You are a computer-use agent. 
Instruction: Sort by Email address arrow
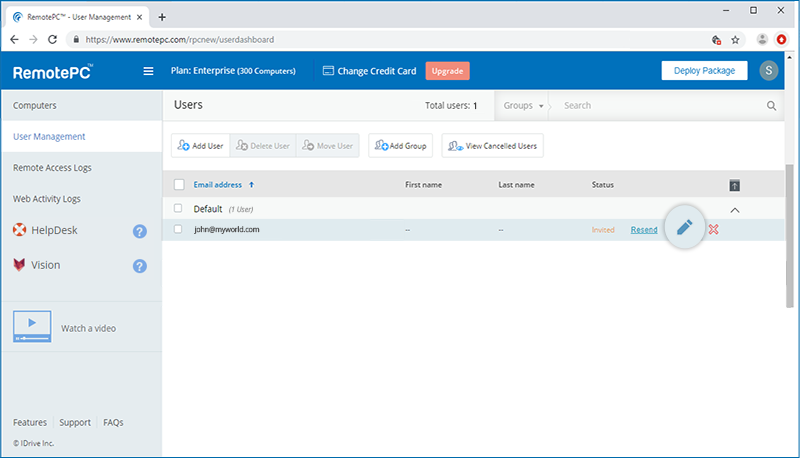(252, 185)
